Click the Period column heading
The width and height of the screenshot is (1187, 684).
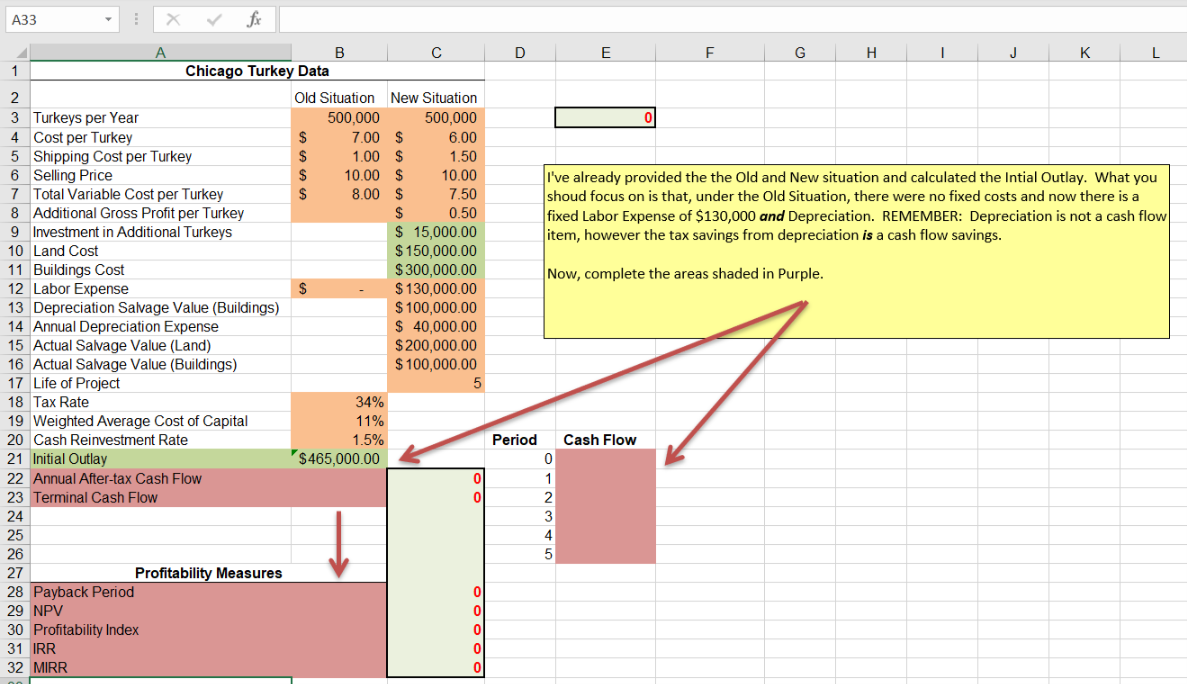point(519,440)
